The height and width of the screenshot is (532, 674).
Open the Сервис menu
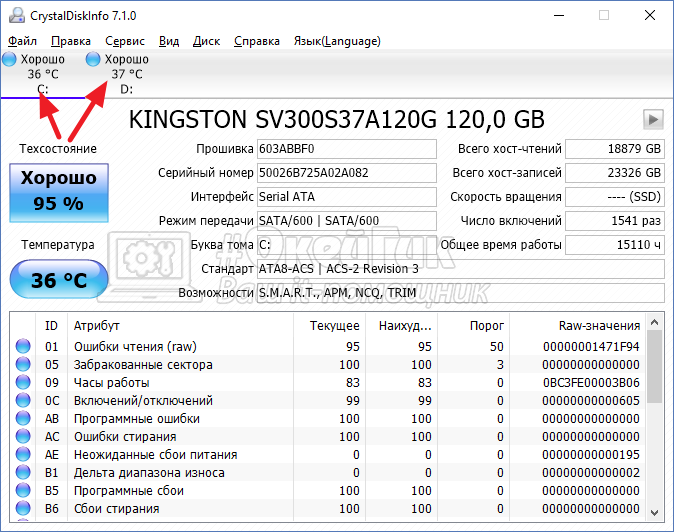(125, 41)
